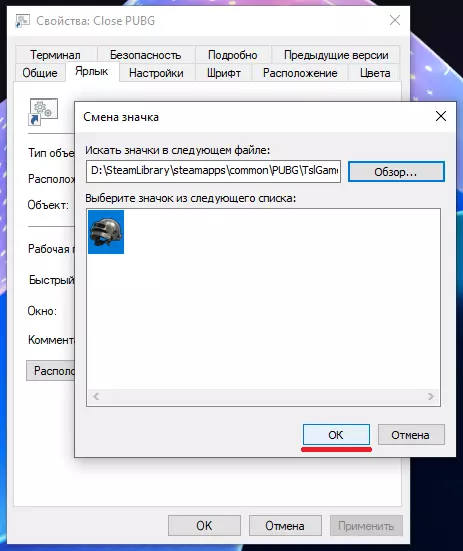Click Отмена in the icon change dialog

point(411,435)
